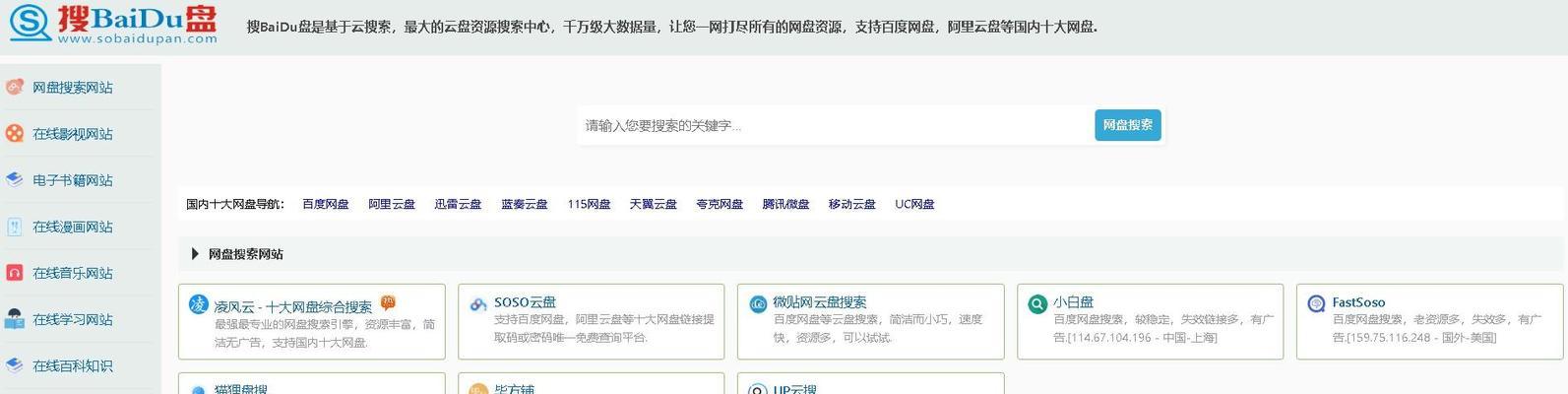Open the FastSoso title link

pos(1359,301)
